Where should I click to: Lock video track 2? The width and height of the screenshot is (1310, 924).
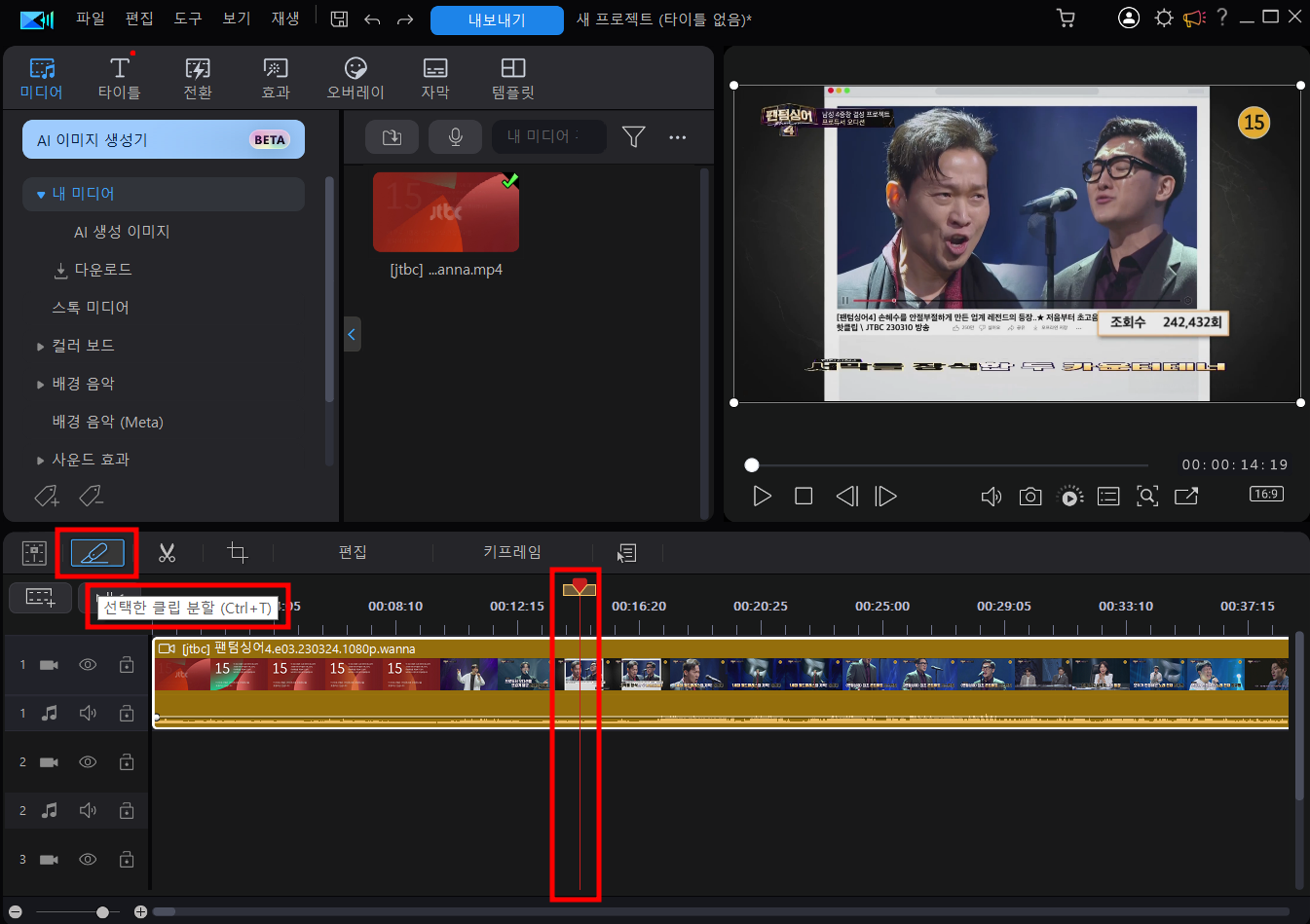127,762
